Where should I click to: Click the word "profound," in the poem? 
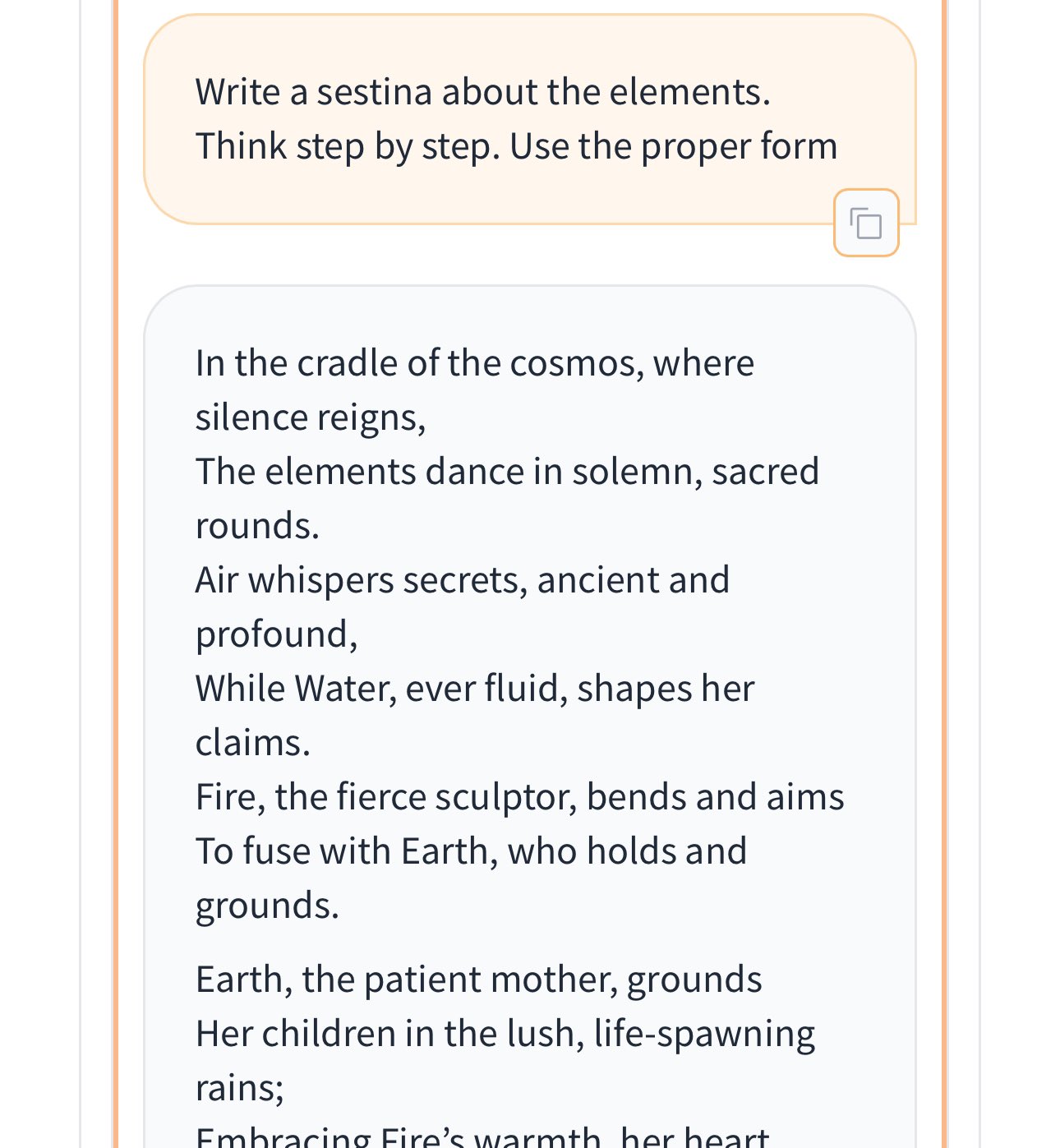[x=276, y=635]
